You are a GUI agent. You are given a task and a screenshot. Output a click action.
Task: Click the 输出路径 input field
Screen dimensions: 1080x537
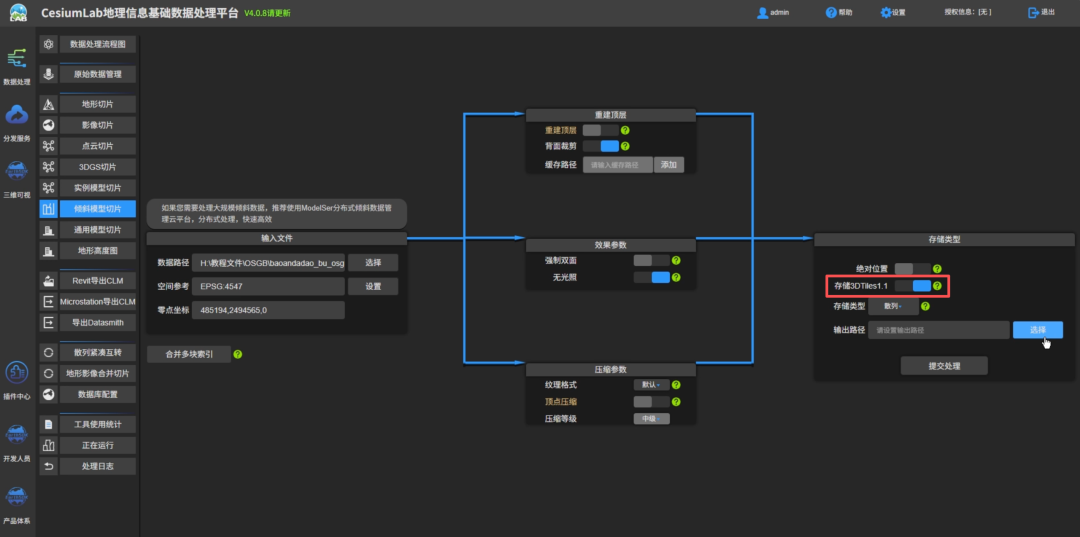pyautogui.click(x=938, y=330)
